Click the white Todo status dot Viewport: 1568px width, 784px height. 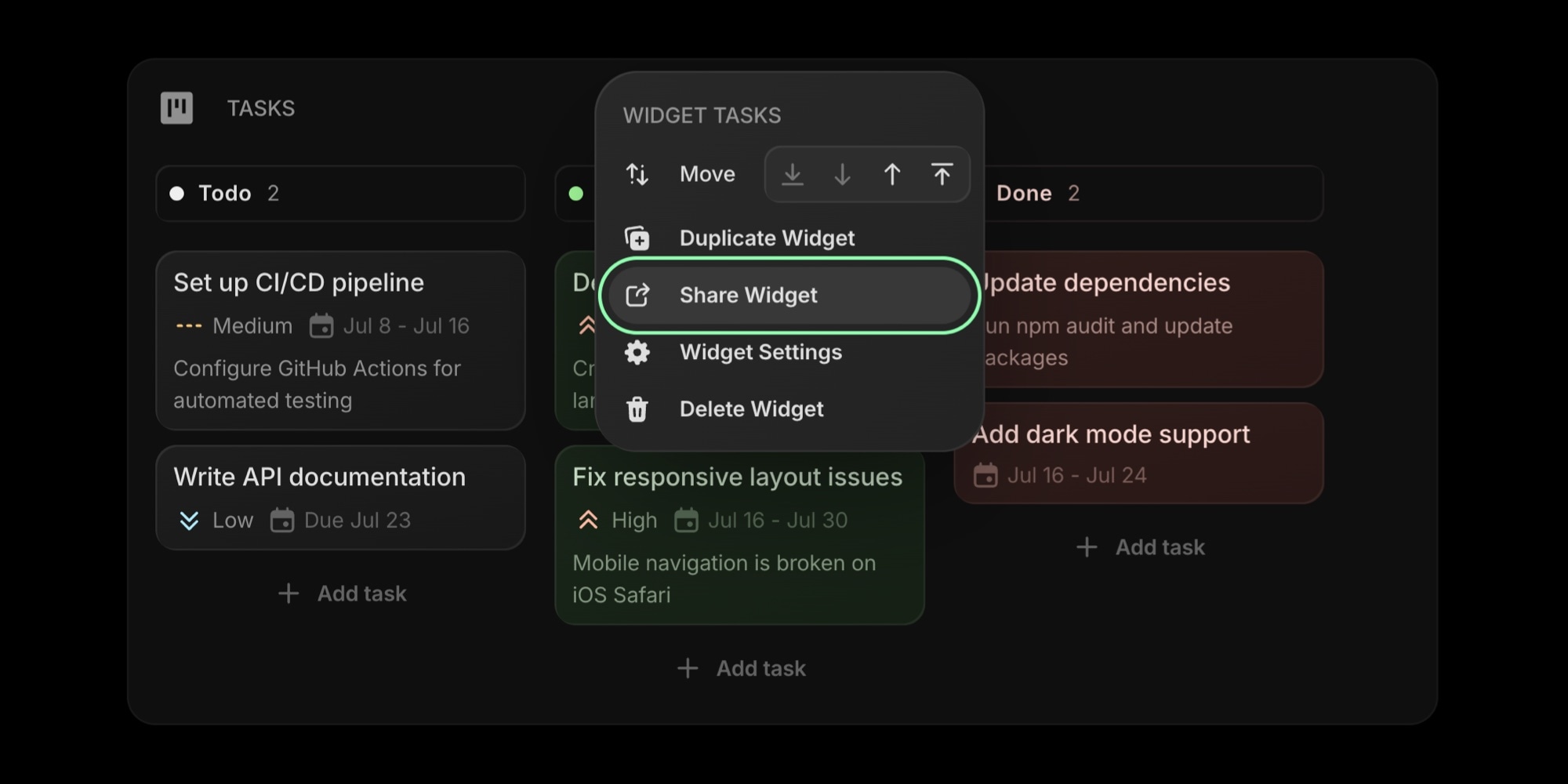point(177,193)
